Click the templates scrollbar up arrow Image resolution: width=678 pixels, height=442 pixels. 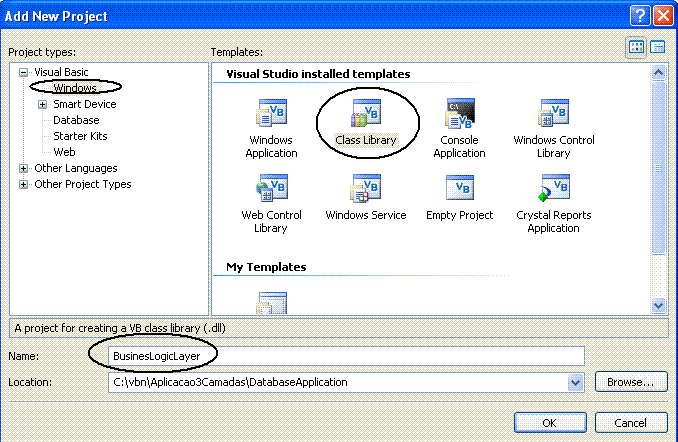[658, 73]
